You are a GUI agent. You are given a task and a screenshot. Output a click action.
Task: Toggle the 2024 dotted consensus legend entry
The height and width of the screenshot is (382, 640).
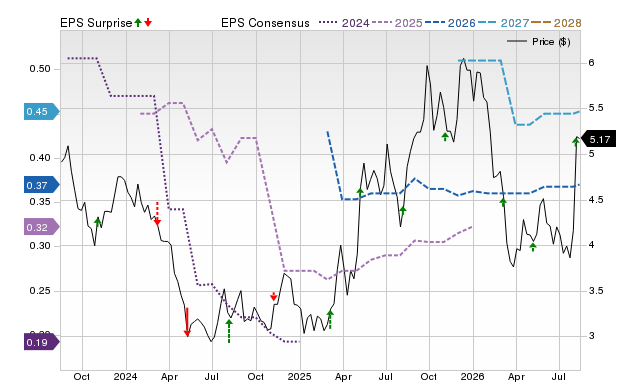coord(344,23)
